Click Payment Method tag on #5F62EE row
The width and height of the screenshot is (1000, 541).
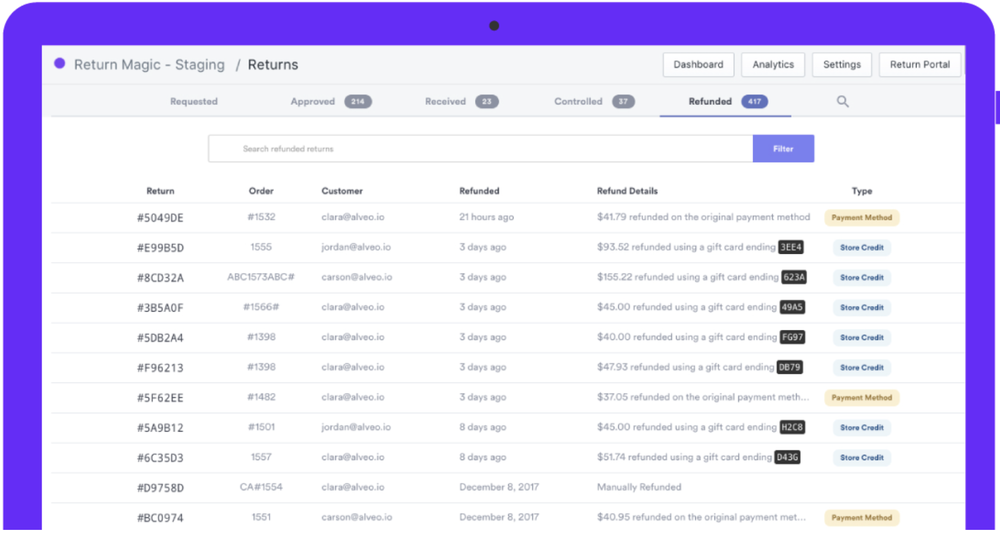coord(862,397)
